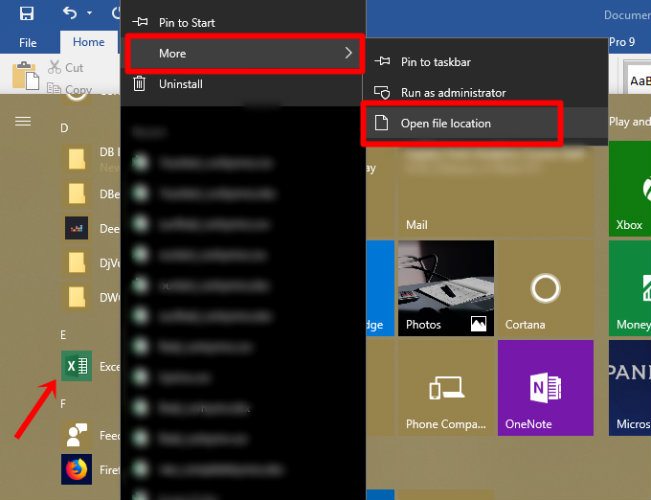The image size is (651, 500).
Task: Launch the Dee app with dark icon
Action: click(91, 228)
